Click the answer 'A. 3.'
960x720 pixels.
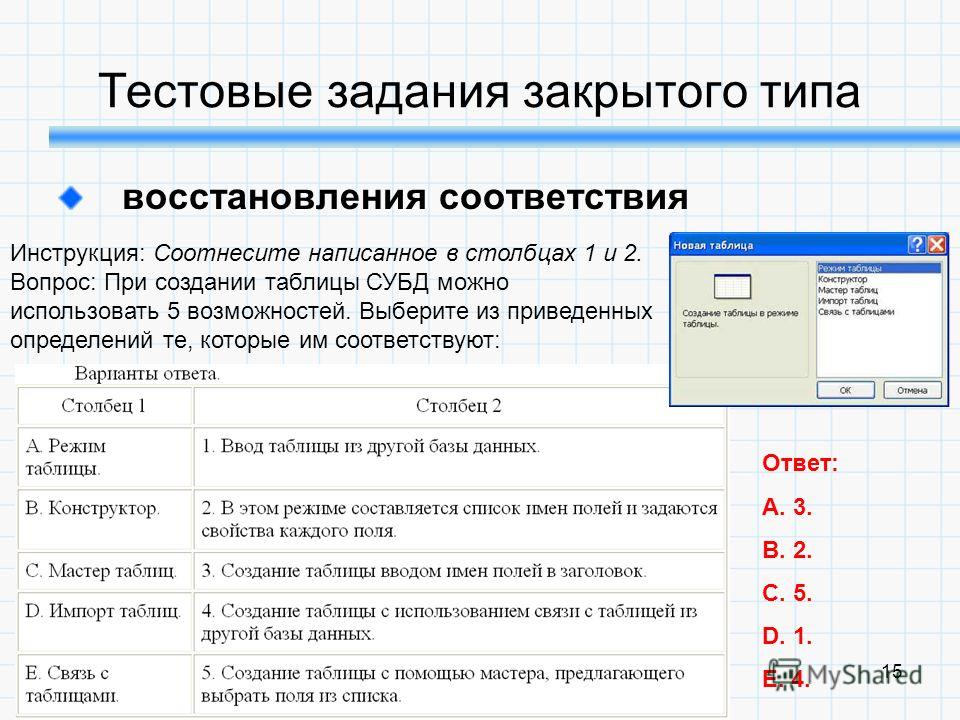[x=787, y=507]
